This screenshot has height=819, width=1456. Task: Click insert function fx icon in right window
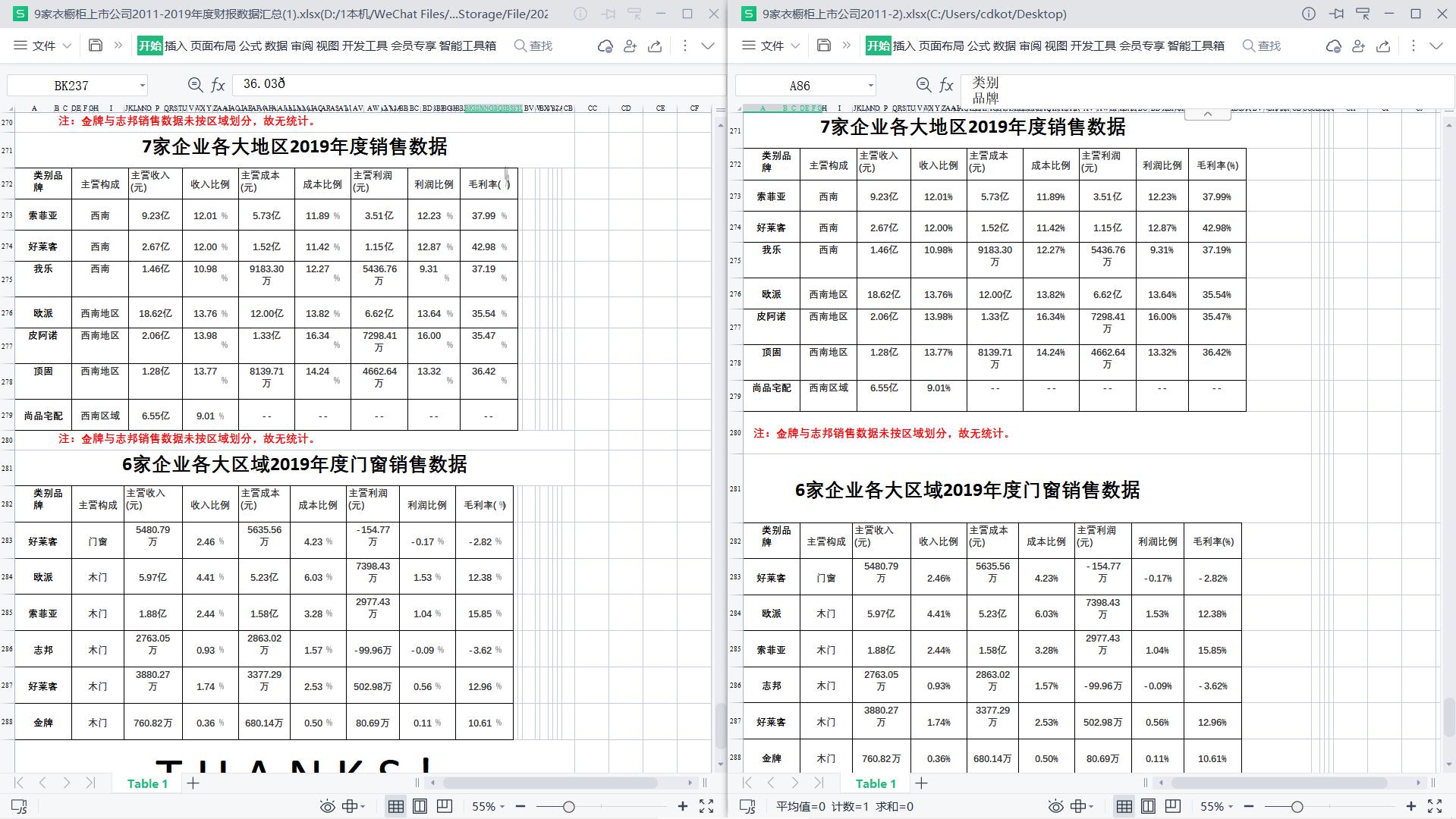pyautogui.click(x=947, y=85)
